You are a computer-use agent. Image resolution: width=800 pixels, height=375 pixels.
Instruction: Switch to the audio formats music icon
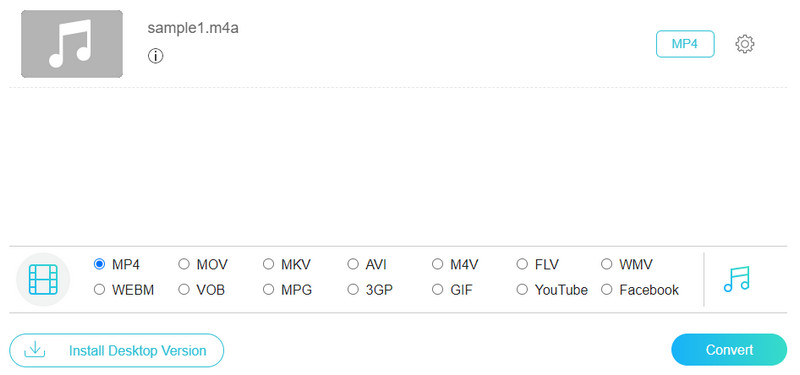[736, 279]
